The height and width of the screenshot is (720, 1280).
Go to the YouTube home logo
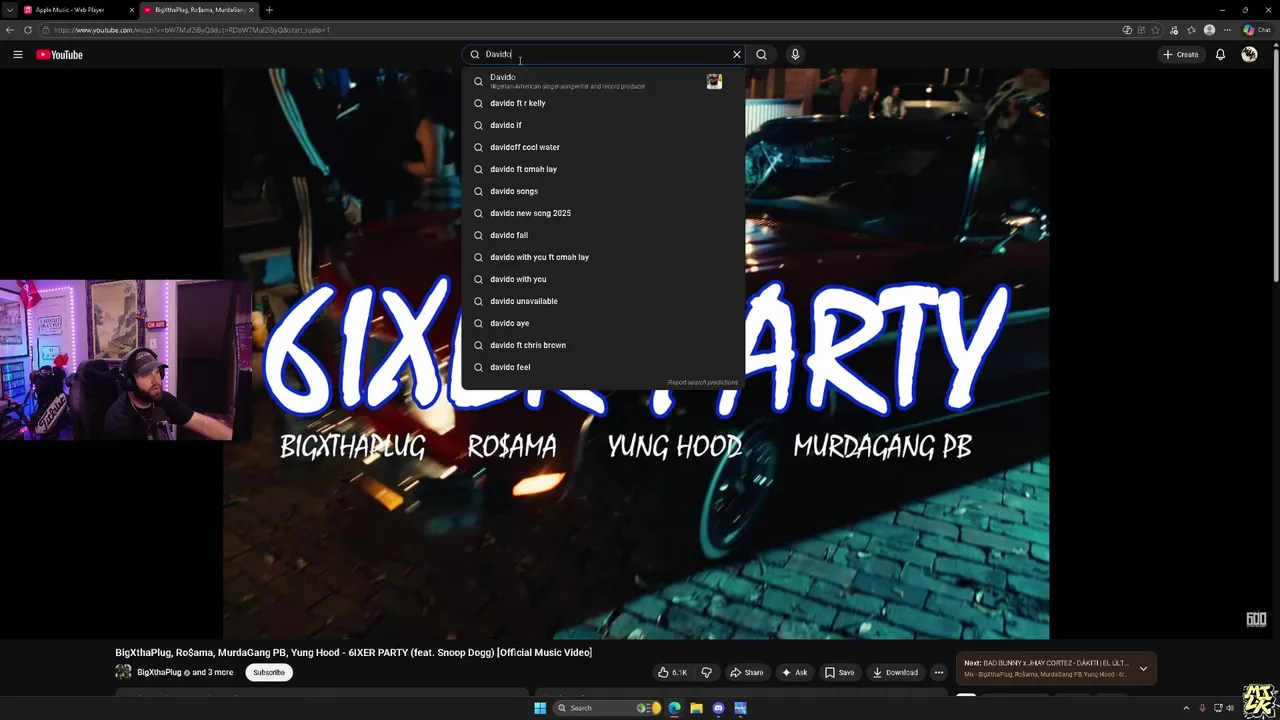tap(60, 55)
